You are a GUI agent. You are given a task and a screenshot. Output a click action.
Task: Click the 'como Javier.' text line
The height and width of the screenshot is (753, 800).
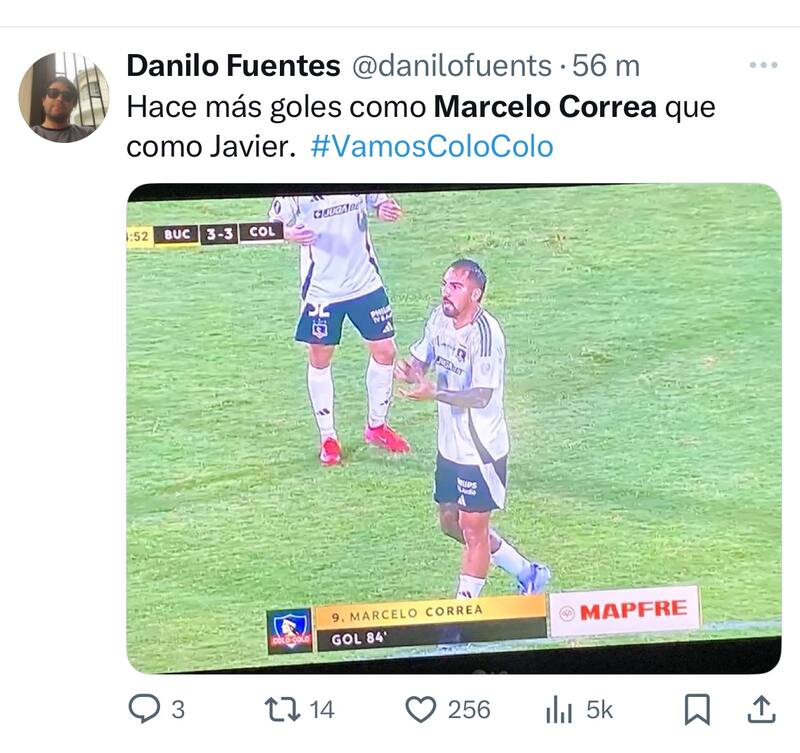click(x=211, y=147)
